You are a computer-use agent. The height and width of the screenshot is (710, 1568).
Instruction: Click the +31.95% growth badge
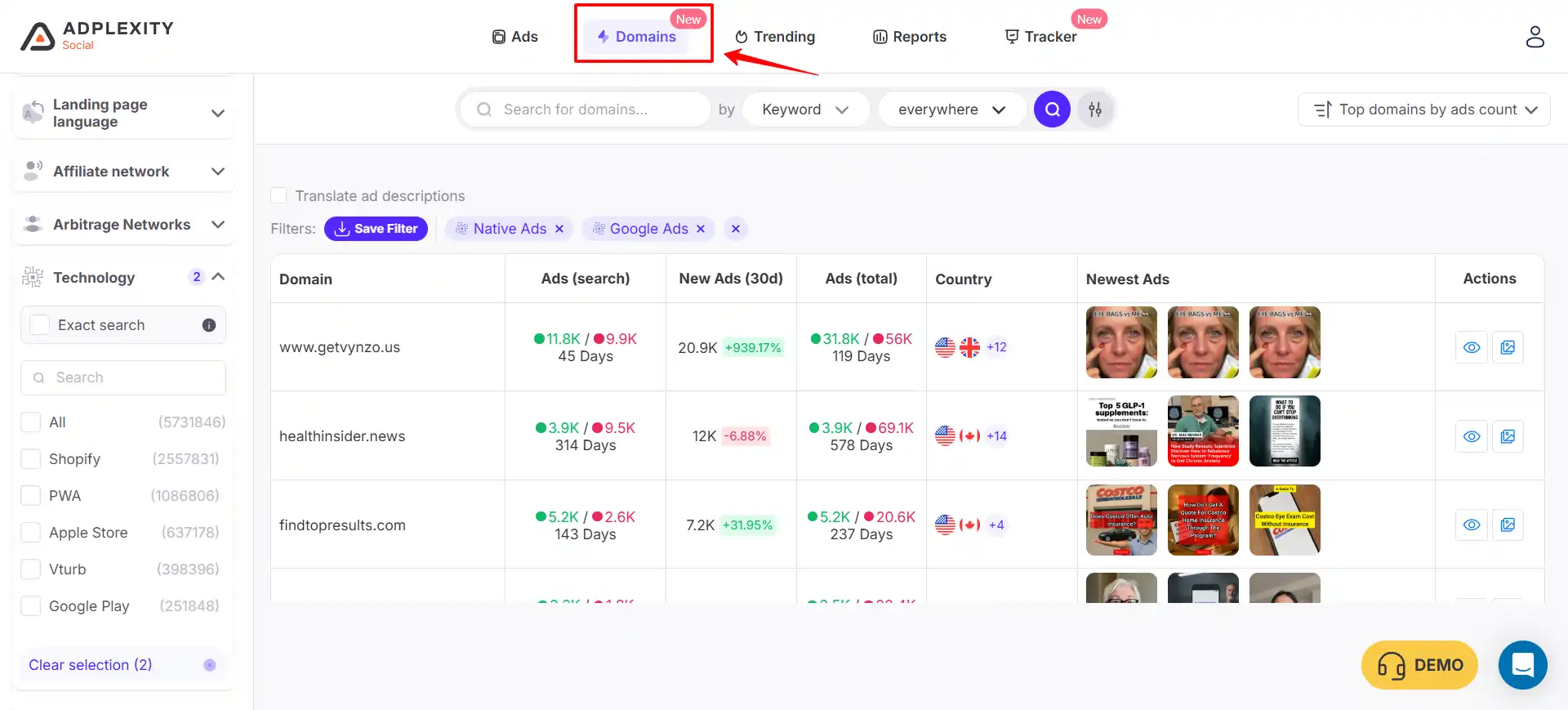click(x=747, y=525)
